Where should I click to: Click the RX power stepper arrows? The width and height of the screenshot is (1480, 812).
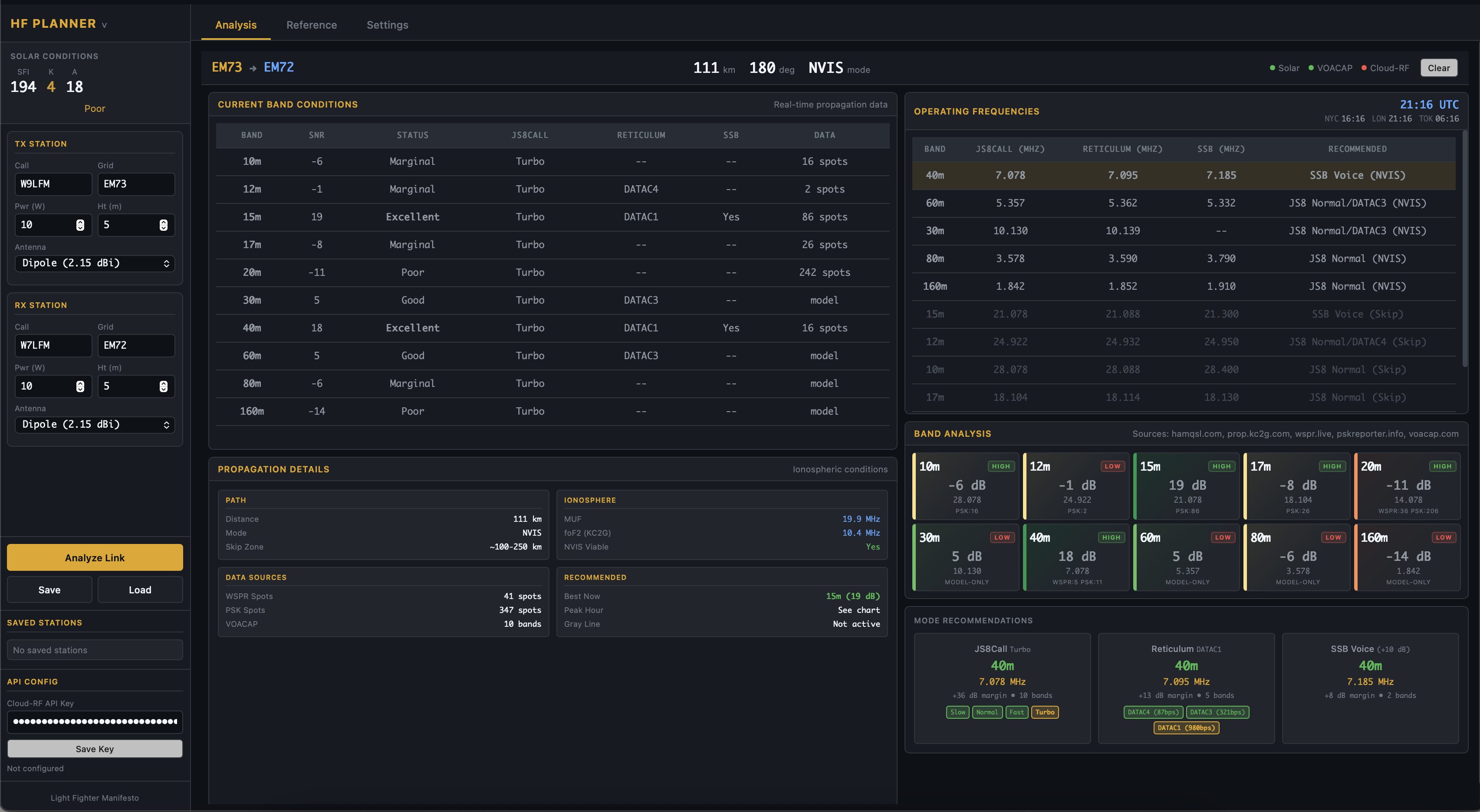point(80,386)
